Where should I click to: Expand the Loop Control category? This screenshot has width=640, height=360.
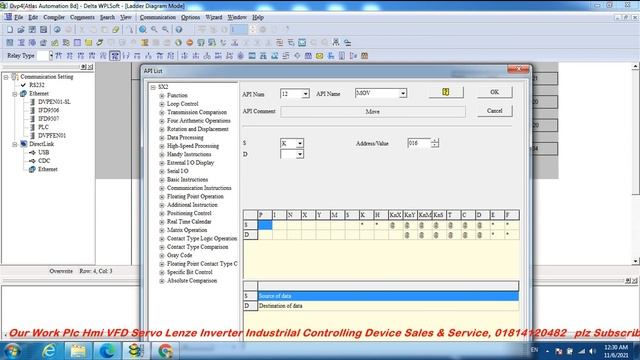tap(162, 104)
